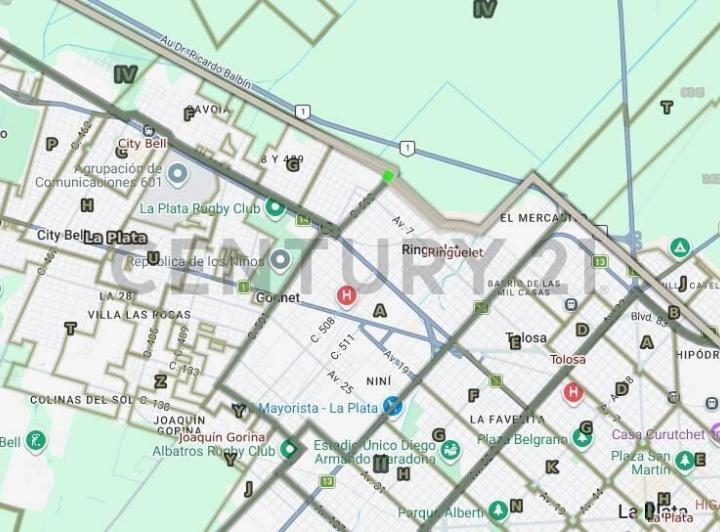The width and height of the screenshot is (720, 532).
Task: Click the golf course icon beside 'Bell'
Action: (36, 441)
